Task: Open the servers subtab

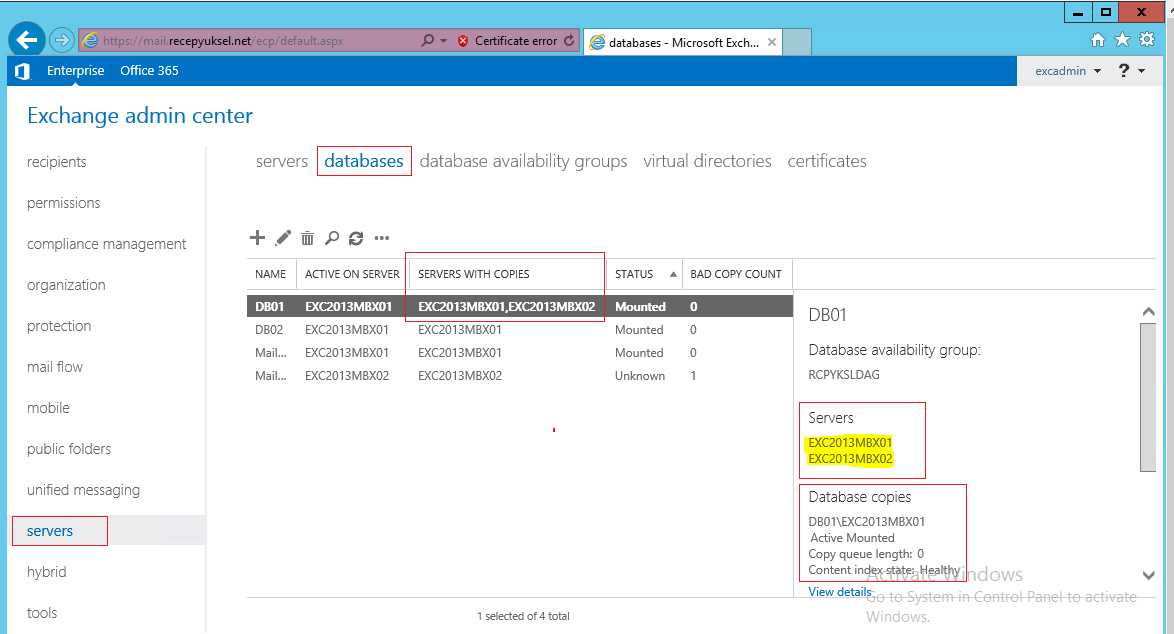Action: [282, 161]
